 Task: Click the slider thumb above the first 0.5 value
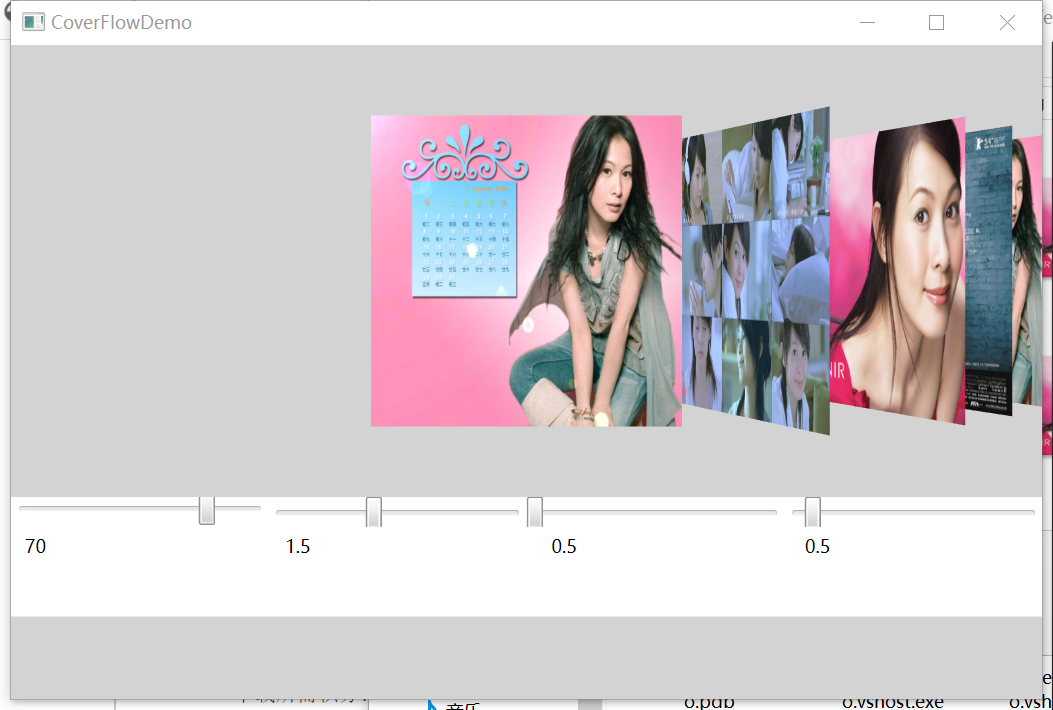coord(535,513)
